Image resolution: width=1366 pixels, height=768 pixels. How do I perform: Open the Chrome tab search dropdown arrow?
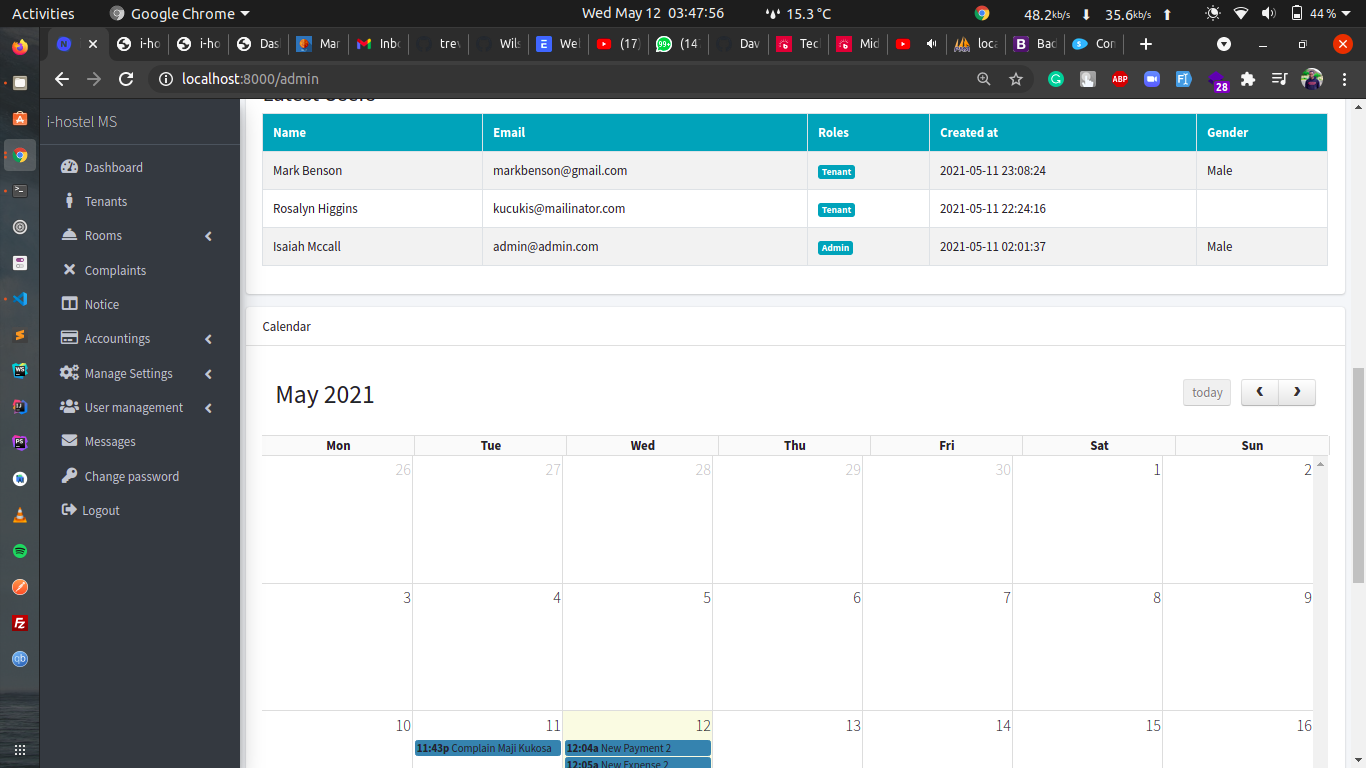(x=1223, y=44)
